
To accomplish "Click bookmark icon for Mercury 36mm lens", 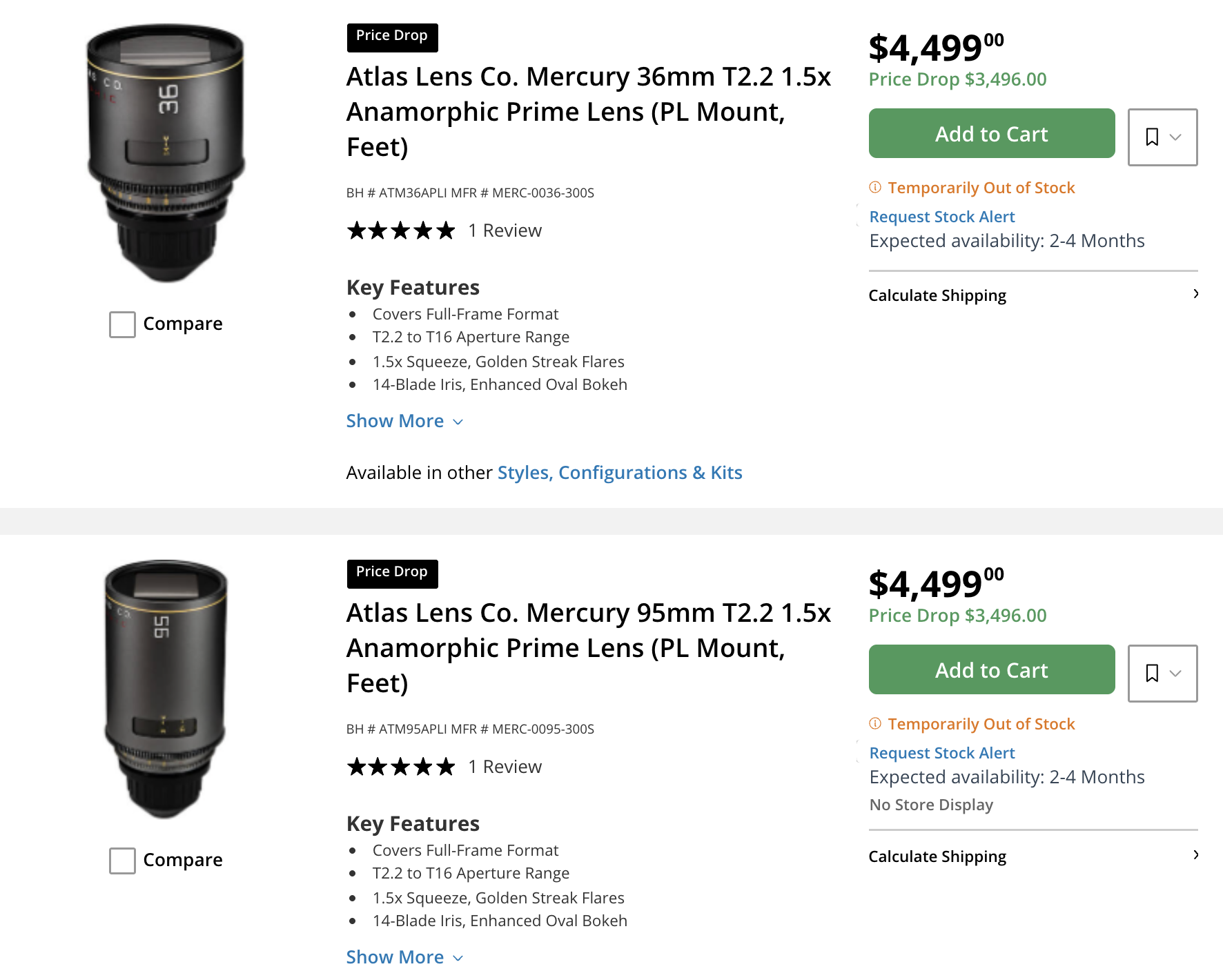I will (x=1152, y=137).
